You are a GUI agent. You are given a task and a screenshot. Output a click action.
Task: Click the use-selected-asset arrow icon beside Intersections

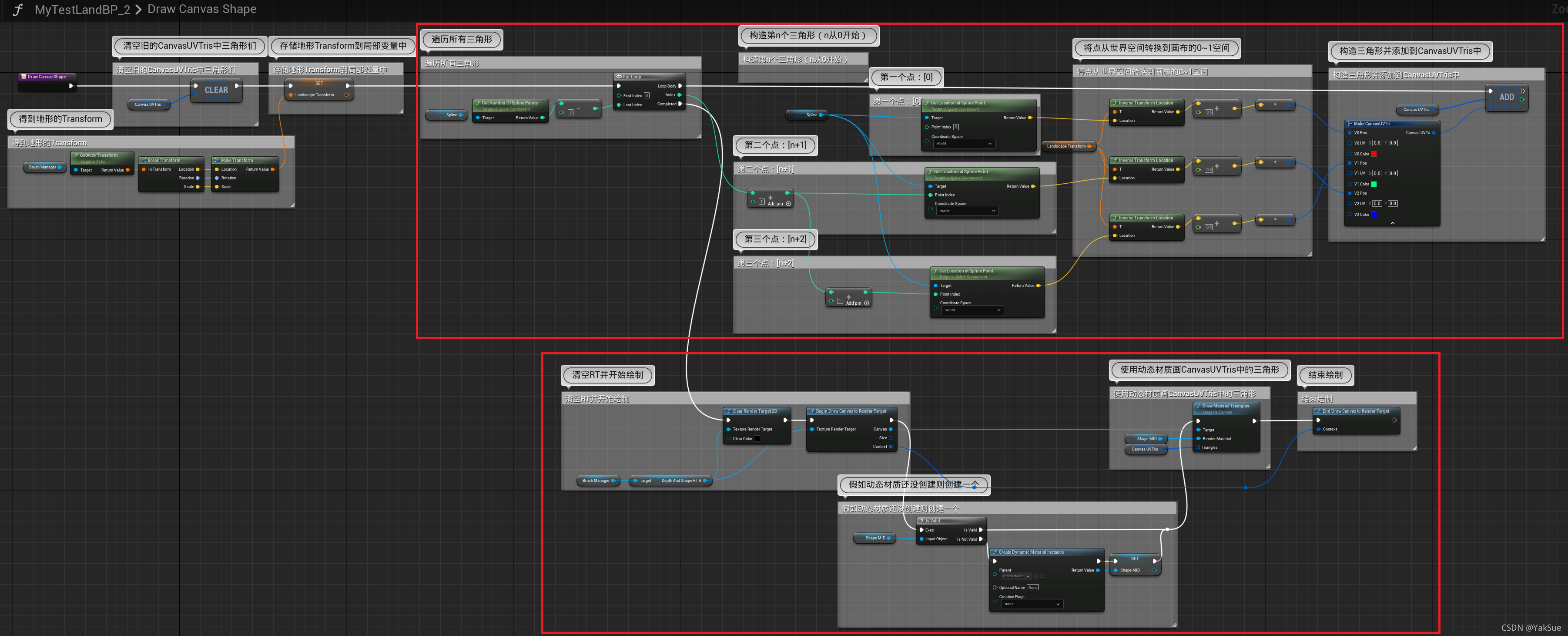pos(1036,576)
